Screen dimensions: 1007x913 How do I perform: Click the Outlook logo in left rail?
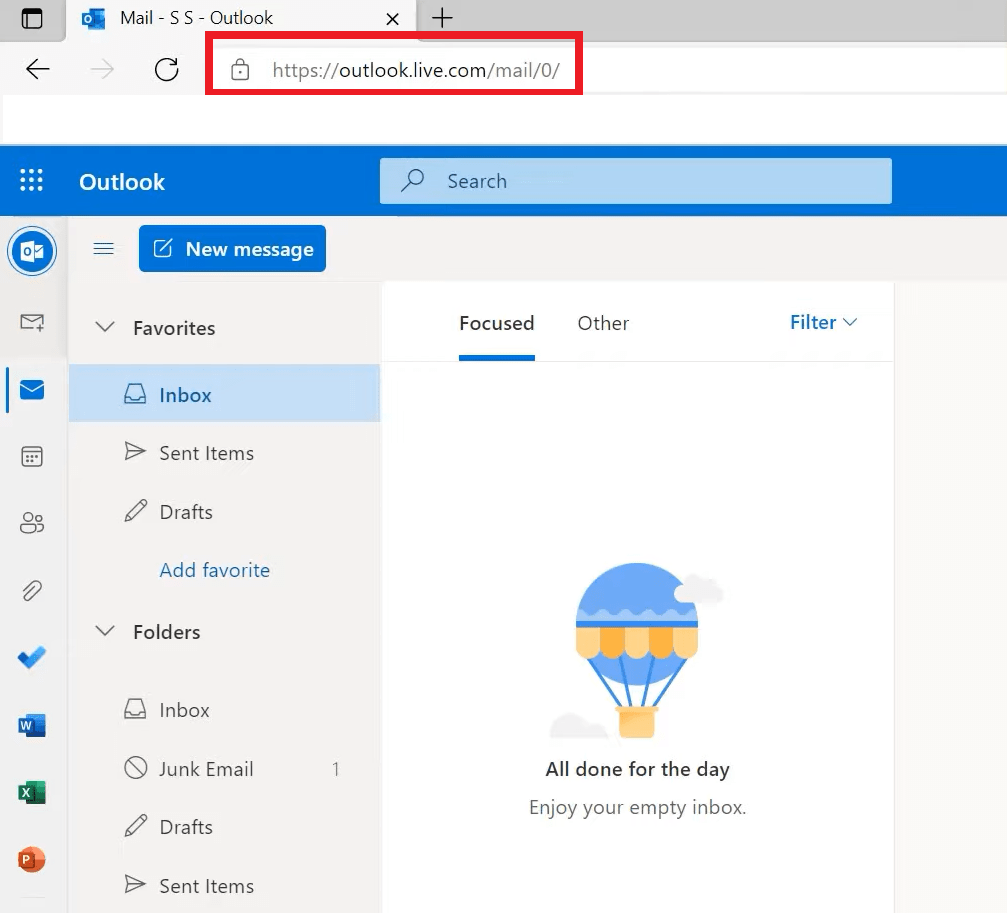click(x=32, y=251)
